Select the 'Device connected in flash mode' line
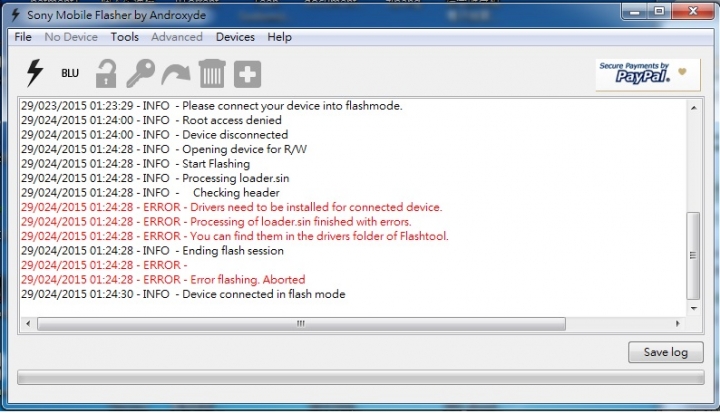This screenshot has width=720, height=413. click(183, 294)
